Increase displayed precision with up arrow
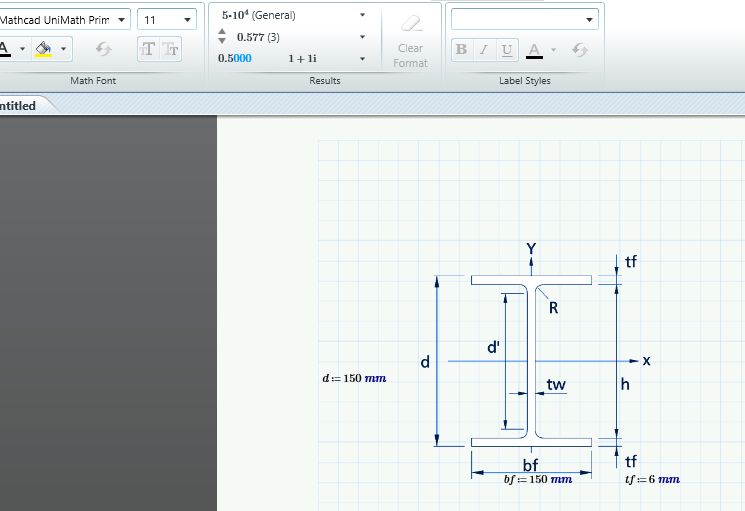 222,32
